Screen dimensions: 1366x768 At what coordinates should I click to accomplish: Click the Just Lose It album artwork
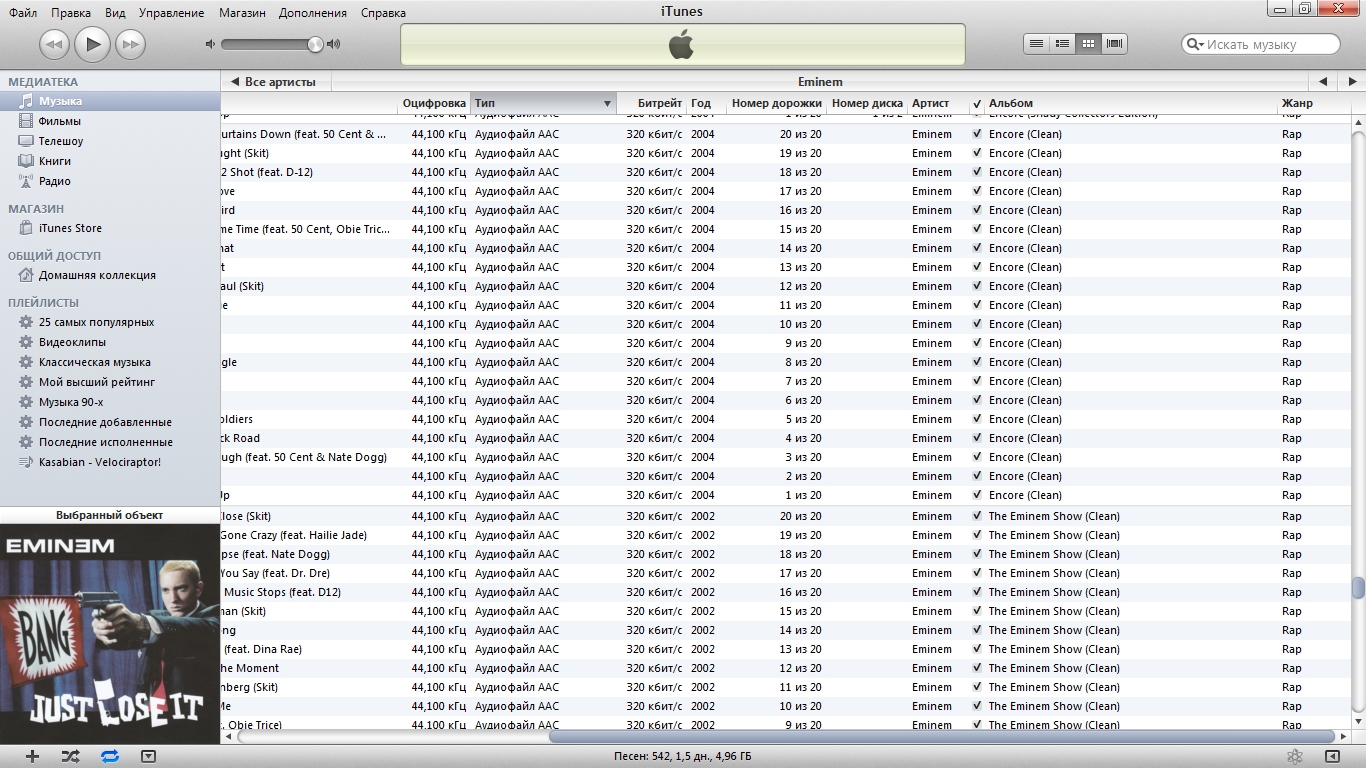110,634
